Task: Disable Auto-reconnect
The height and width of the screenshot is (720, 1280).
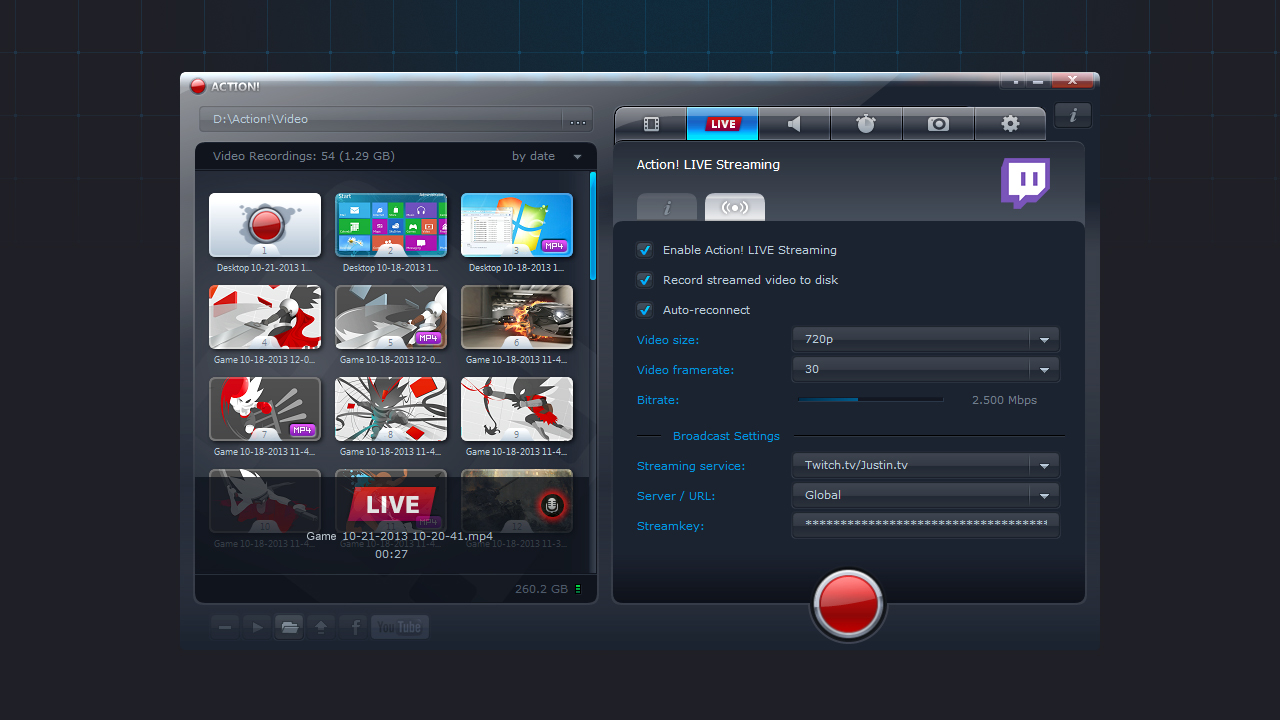Action: (x=645, y=310)
